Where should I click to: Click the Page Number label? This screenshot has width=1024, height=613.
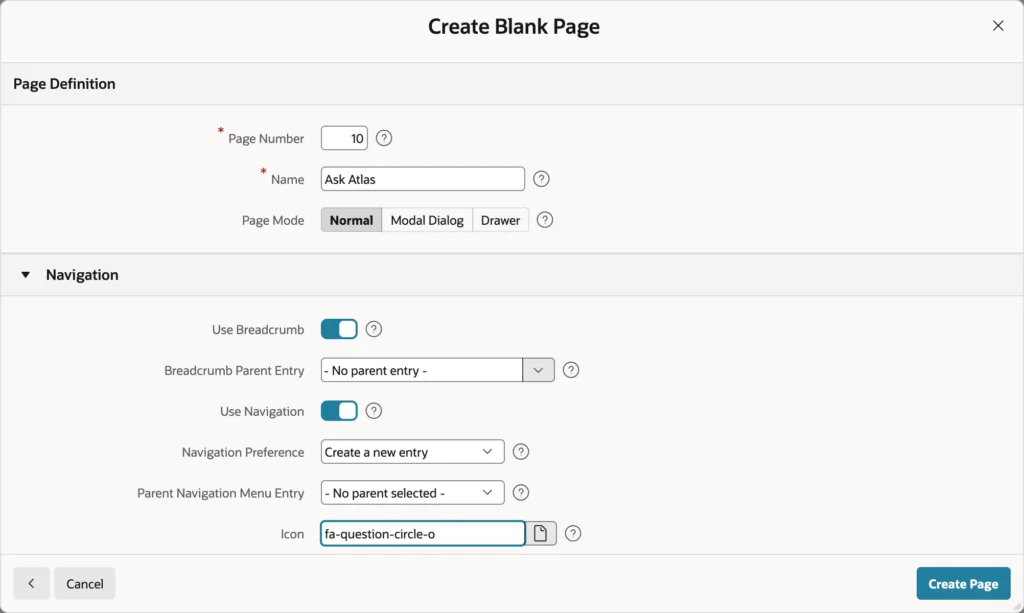(266, 138)
